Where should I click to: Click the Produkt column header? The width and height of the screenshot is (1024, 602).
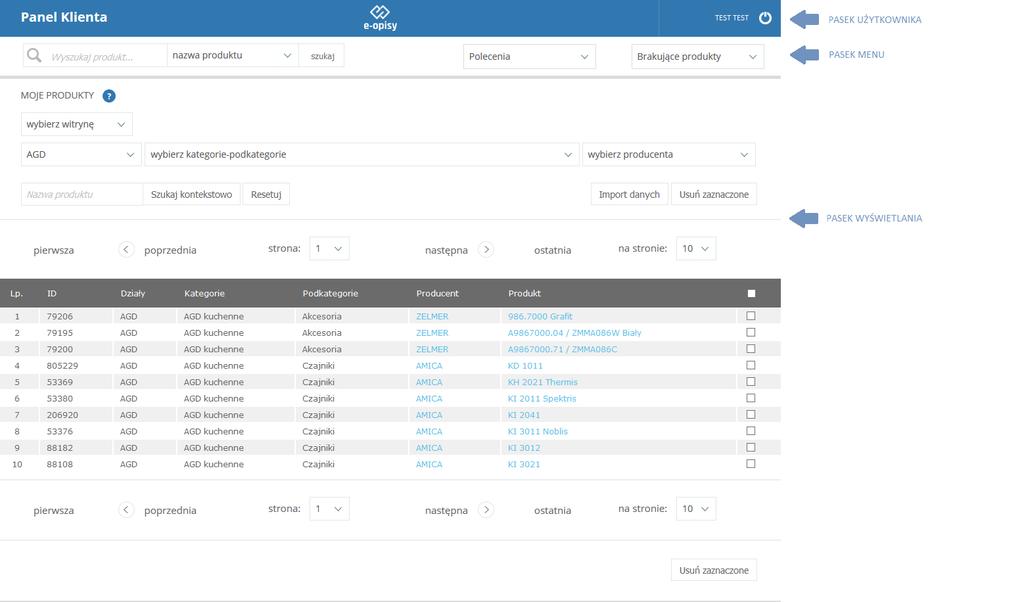pos(524,294)
